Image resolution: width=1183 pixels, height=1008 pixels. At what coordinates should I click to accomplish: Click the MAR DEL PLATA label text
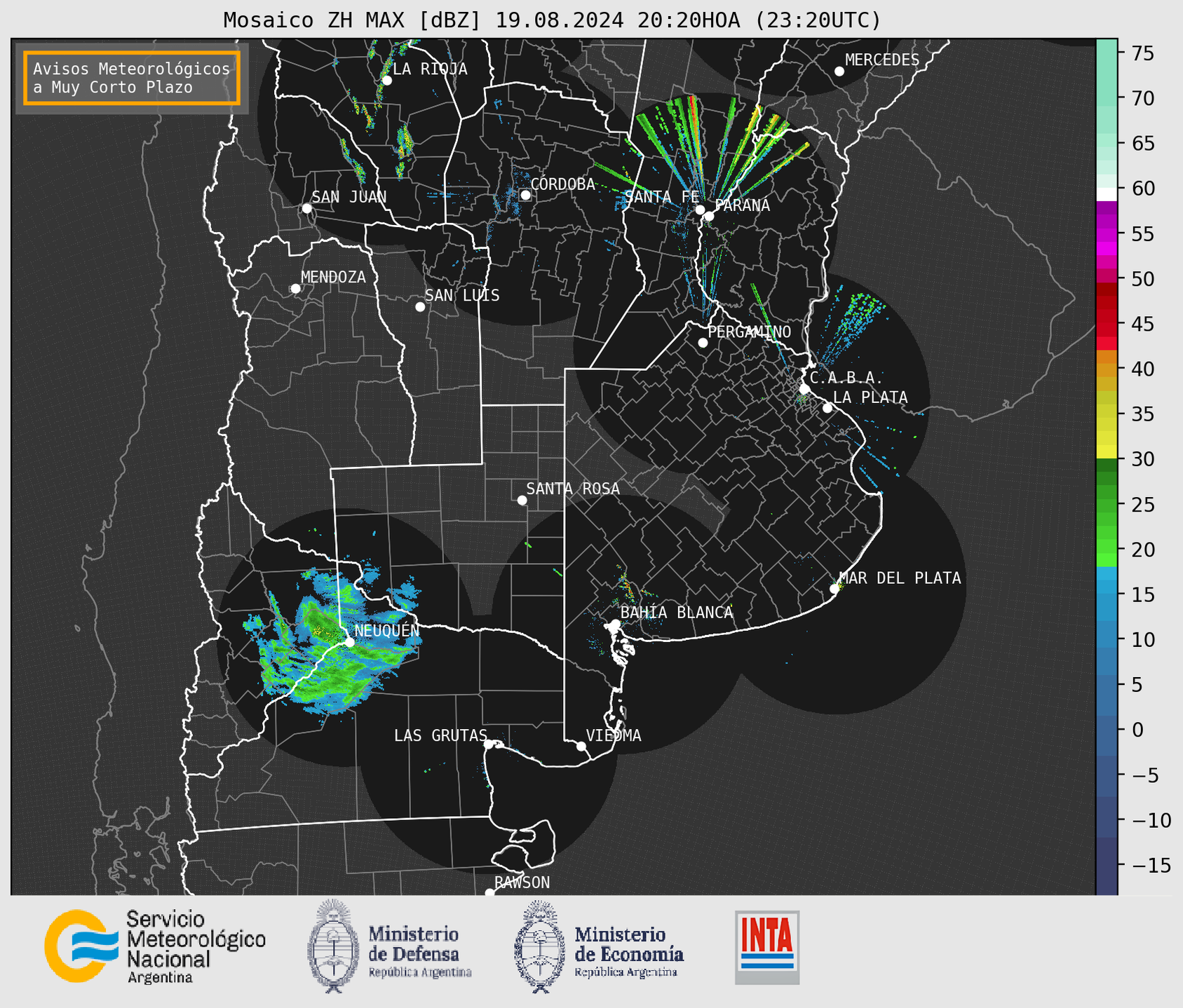click(x=900, y=578)
